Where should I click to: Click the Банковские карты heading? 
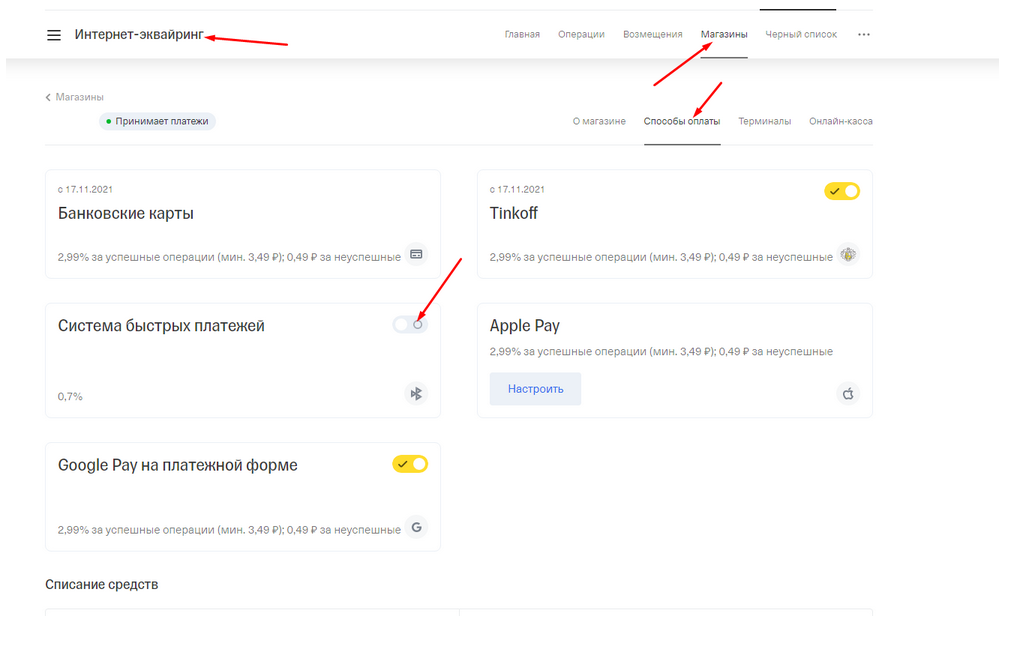(x=125, y=213)
